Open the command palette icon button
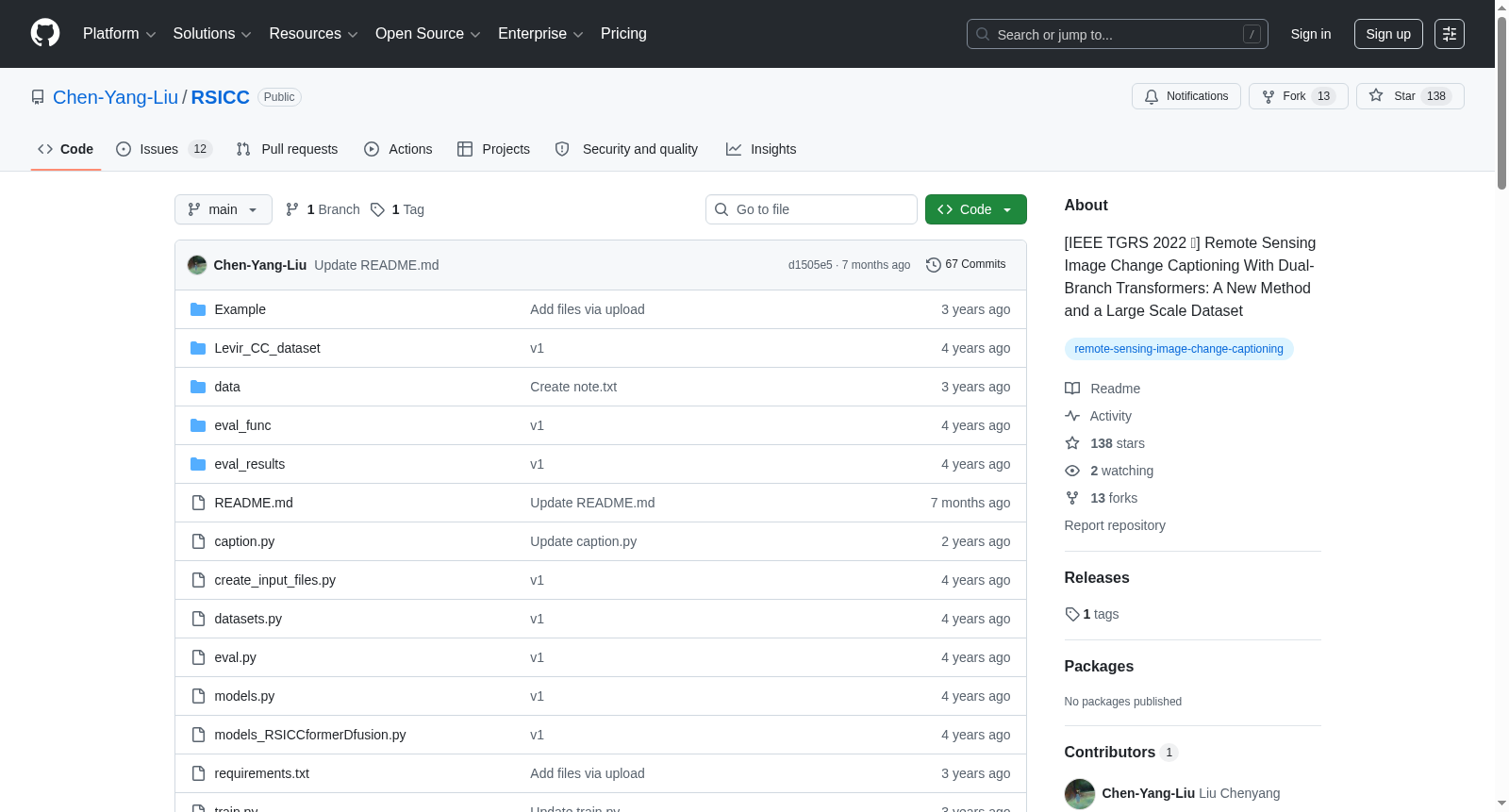Viewport: 1509px width, 812px height. coord(1450,34)
